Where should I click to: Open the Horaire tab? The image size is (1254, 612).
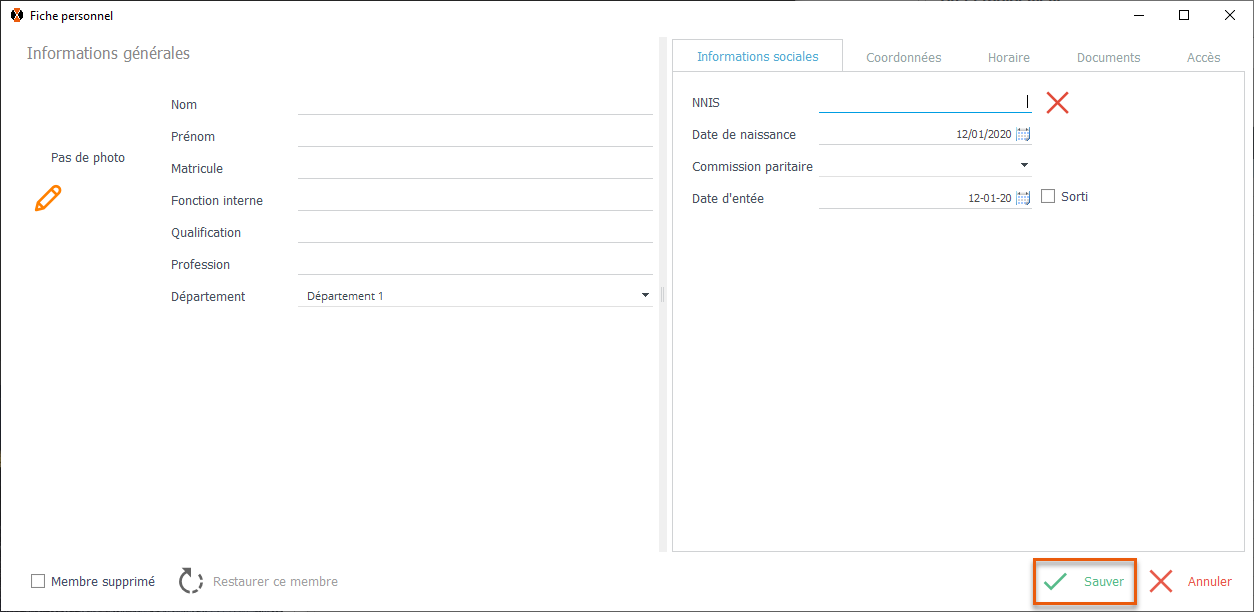click(1008, 58)
